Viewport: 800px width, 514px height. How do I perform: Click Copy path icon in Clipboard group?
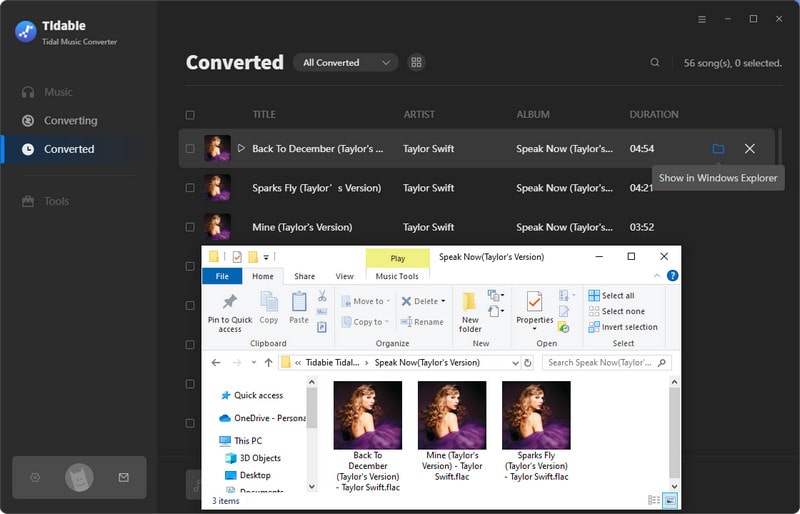click(x=322, y=311)
